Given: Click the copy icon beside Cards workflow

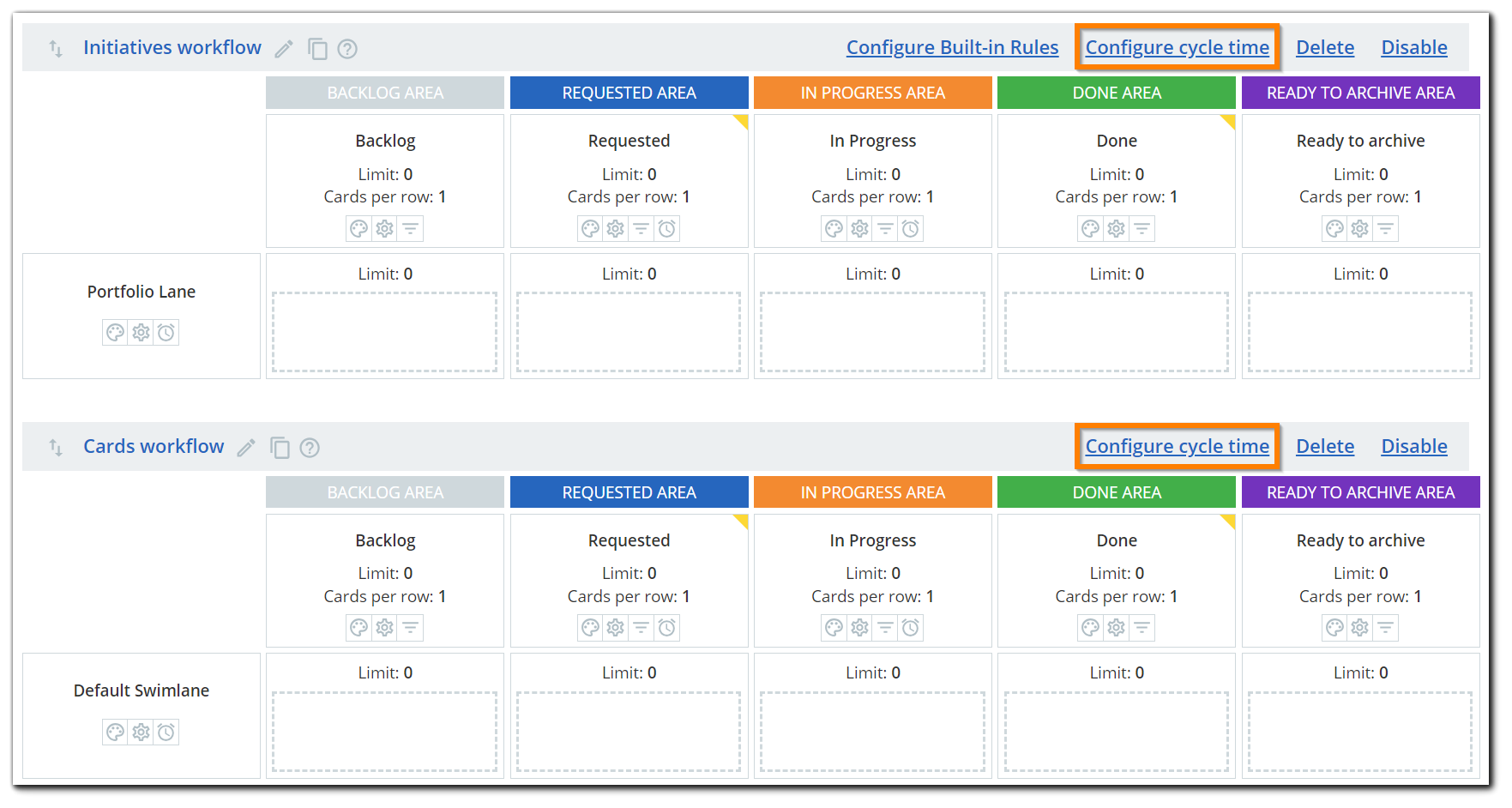Looking at the screenshot, I should (280, 448).
